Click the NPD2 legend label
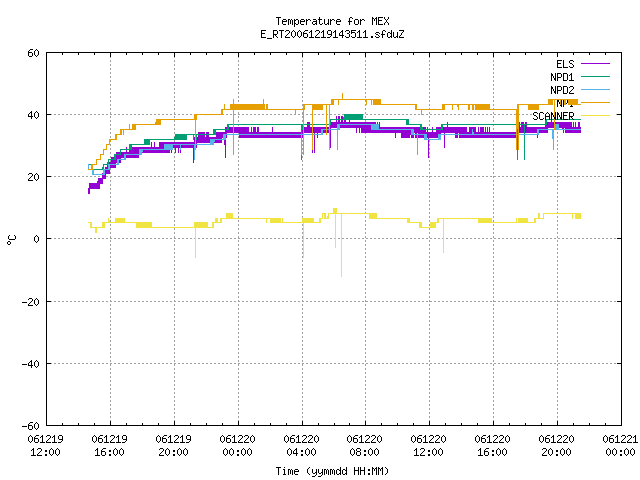Viewport: 640px width, 480px height. click(562, 90)
